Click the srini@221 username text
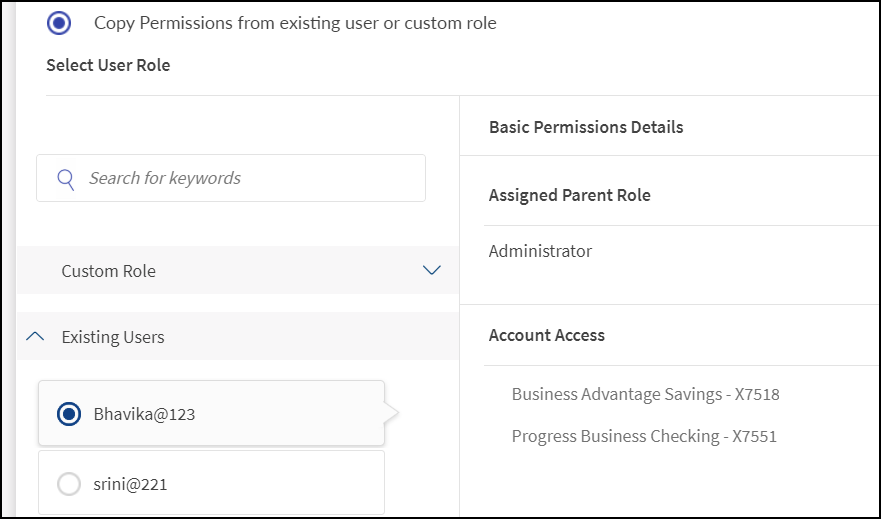This screenshot has height=519, width=881. [130, 484]
